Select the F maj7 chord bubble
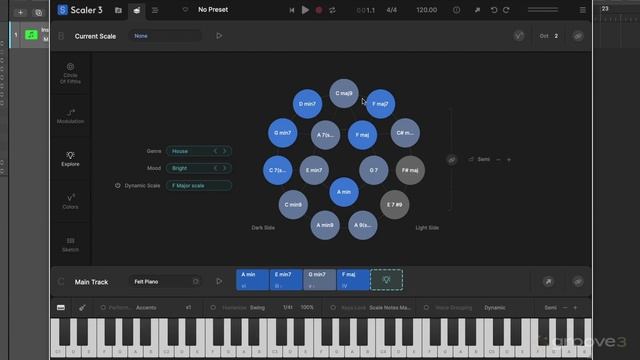640x360 pixels. click(x=380, y=104)
